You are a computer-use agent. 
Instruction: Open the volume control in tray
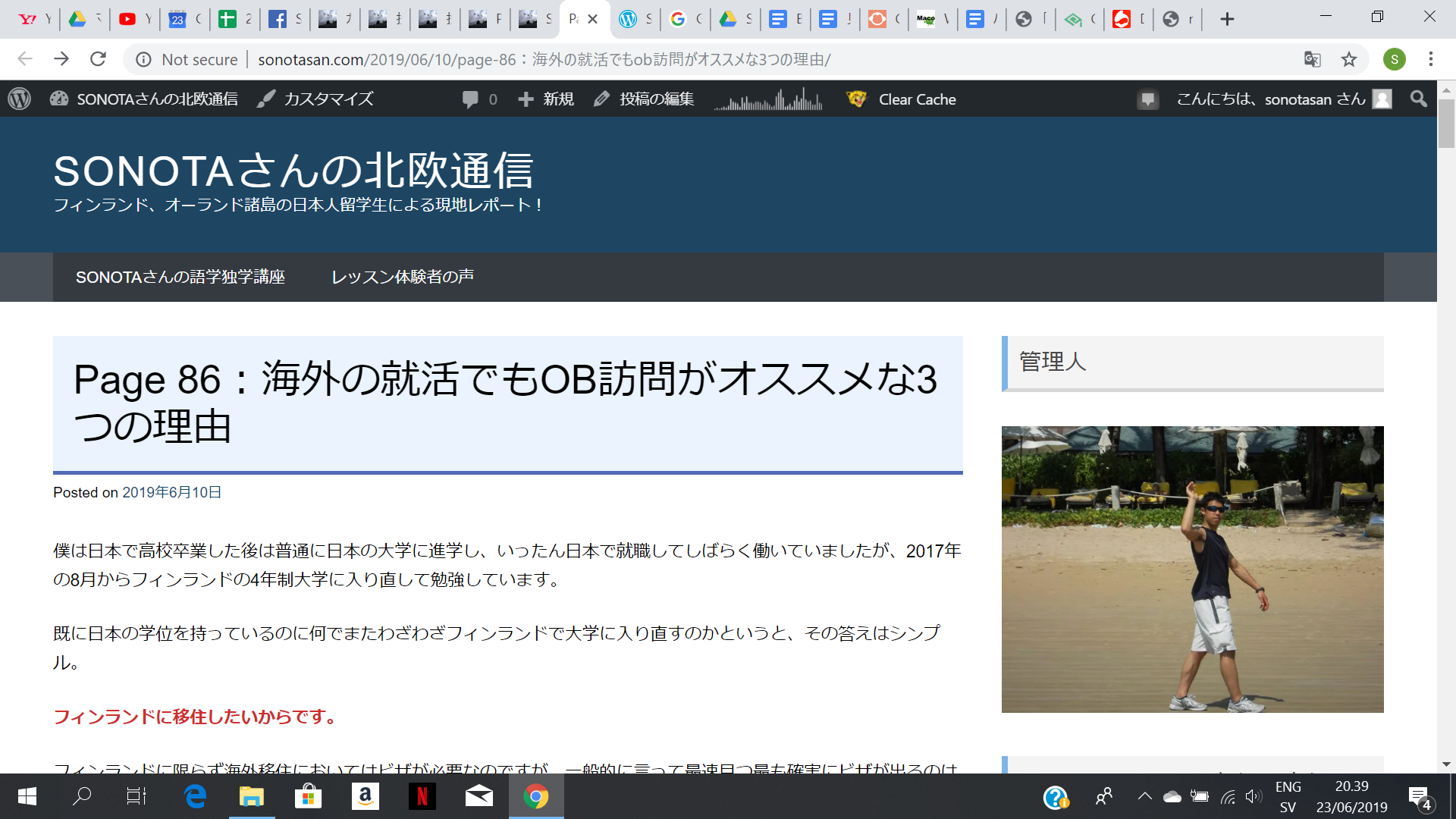1253,796
